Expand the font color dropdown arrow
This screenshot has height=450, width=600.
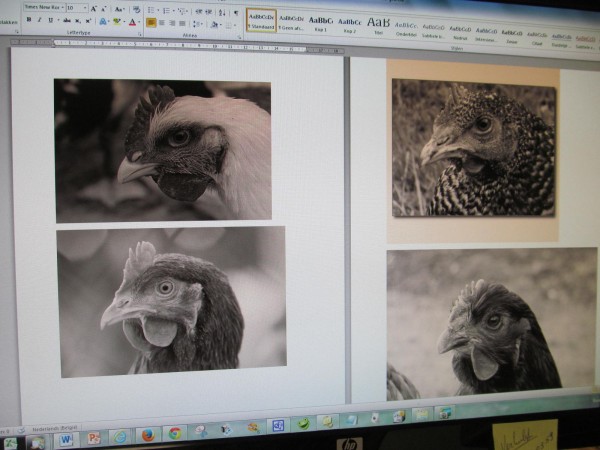point(139,23)
